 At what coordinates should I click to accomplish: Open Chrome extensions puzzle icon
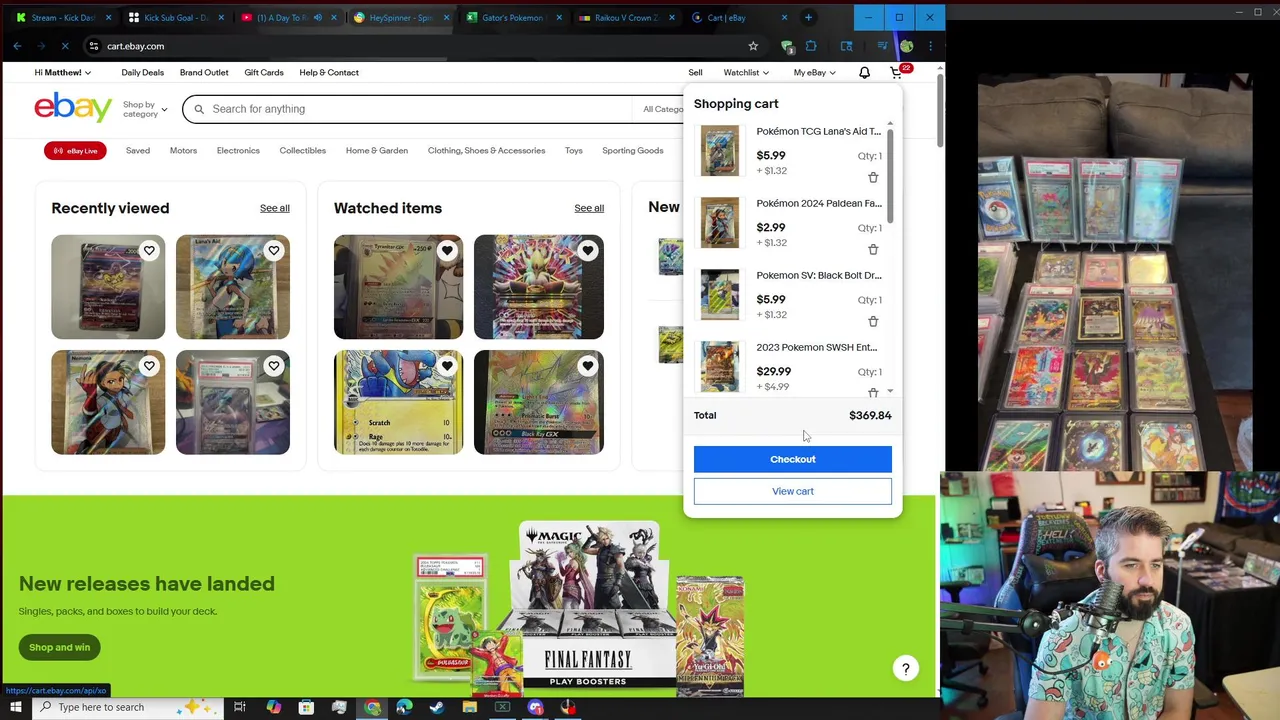point(811,46)
